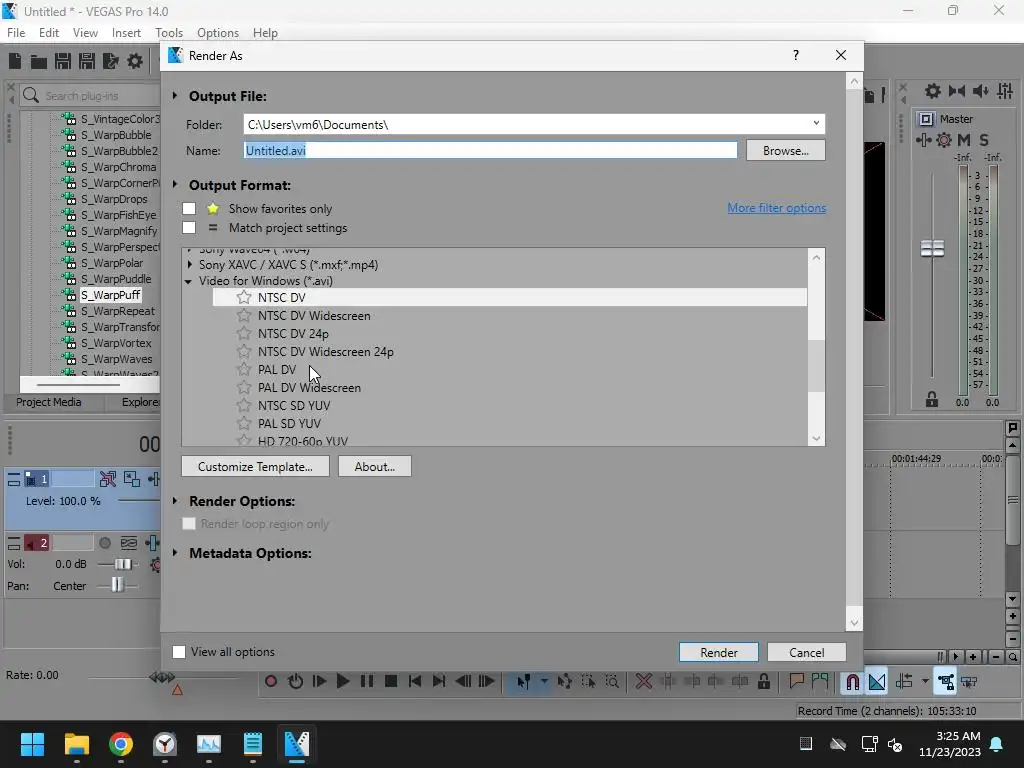The image size is (1024, 768).
Task: Open project via the folder icon
Action: pos(39,61)
